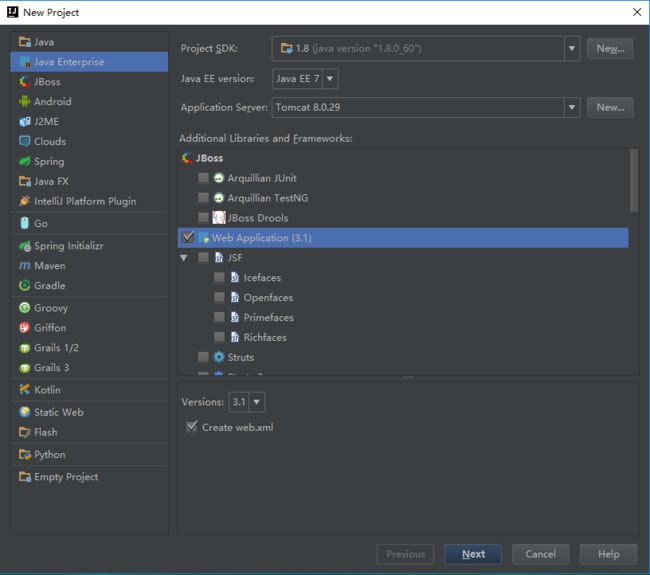This screenshot has width=650, height=575.
Task: Click the Gradle icon
Action: [x=24, y=286]
